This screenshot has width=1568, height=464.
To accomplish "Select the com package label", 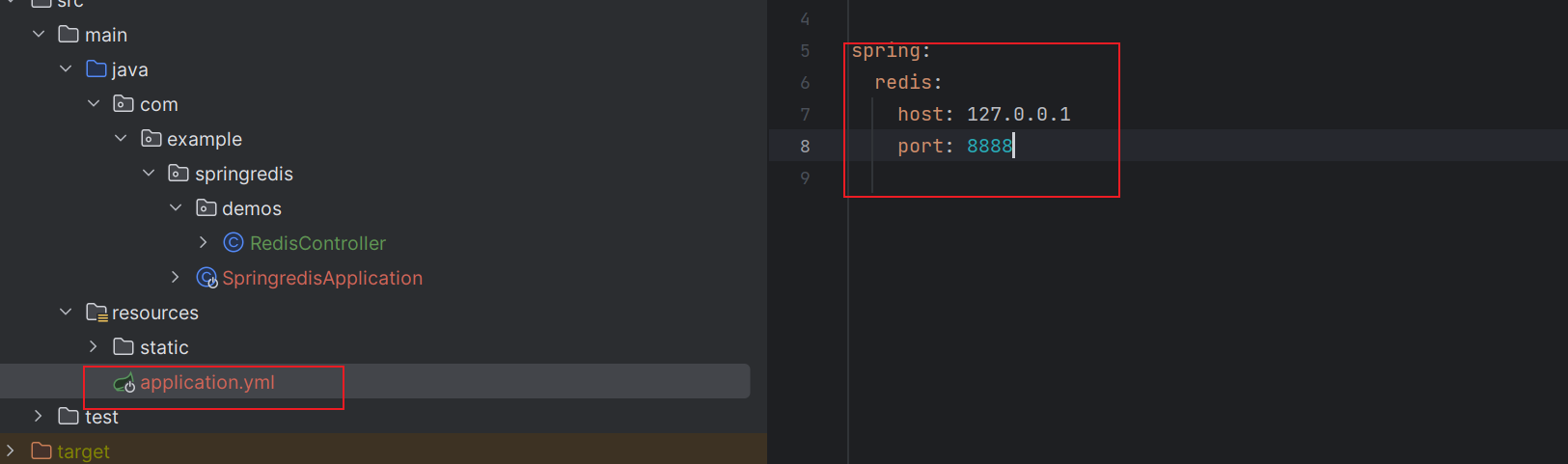I will (x=159, y=105).
